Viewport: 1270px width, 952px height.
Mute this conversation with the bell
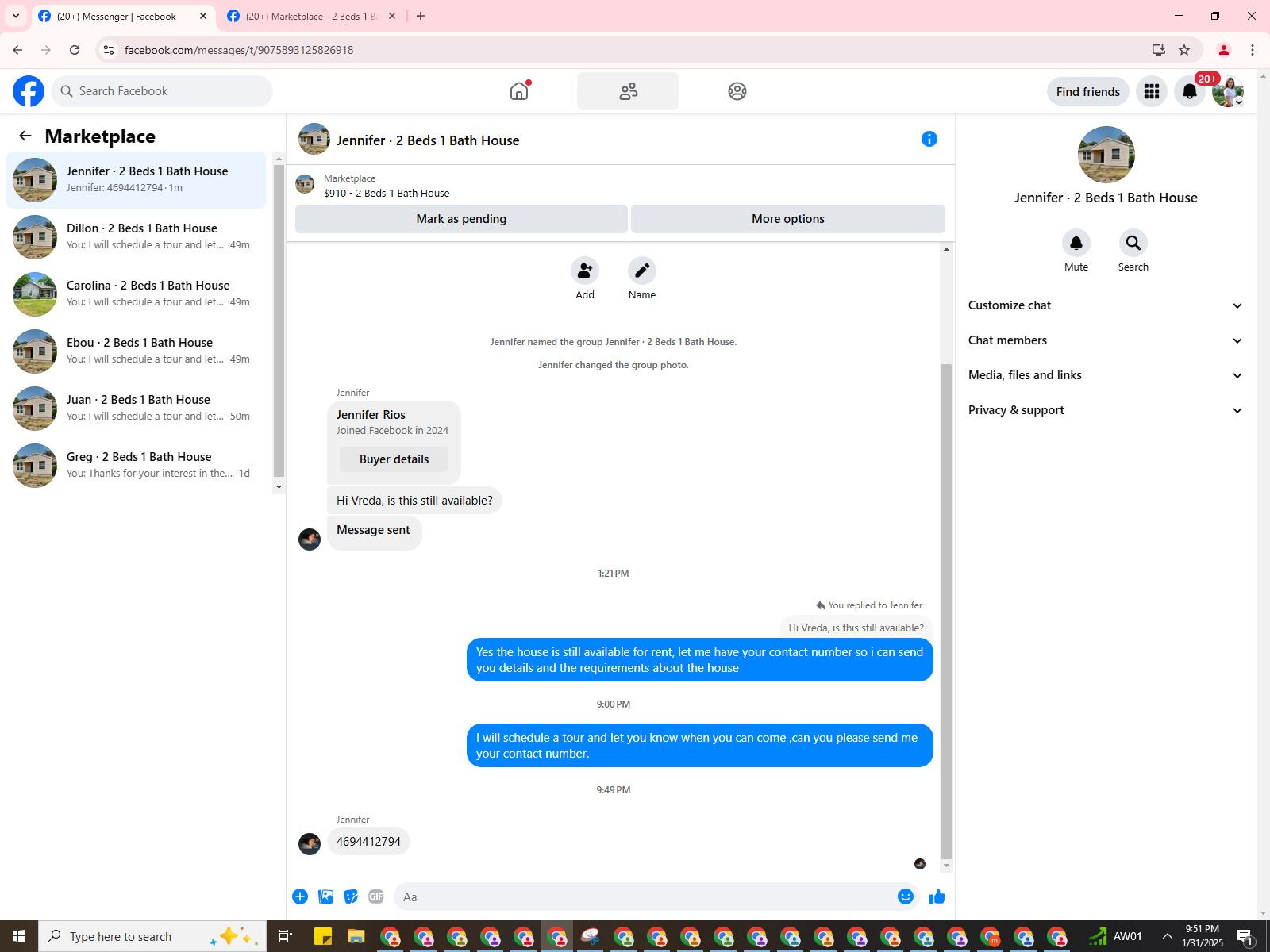1076,243
